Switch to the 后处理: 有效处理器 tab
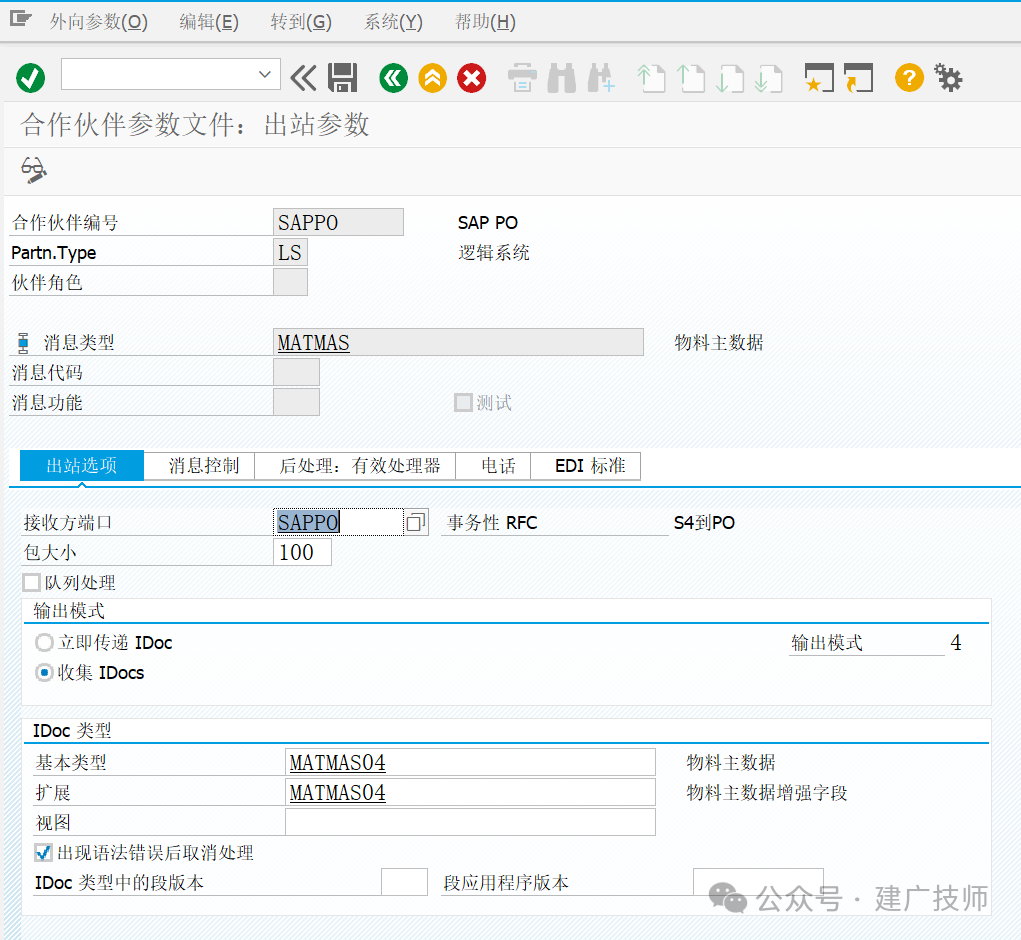1021x940 pixels. [355, 465]
